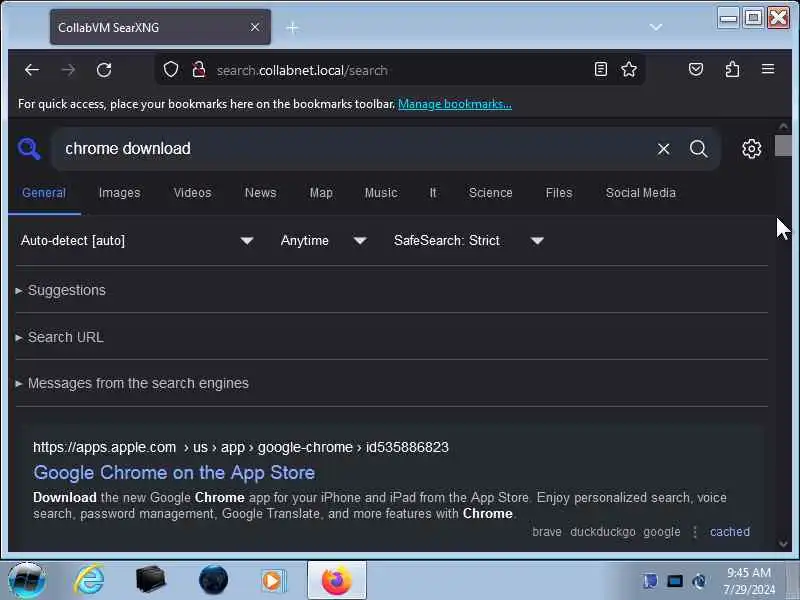Viewport: 800px width, 600px height.
Task: Click the duckduckgo engine label
Action: click(603, 532)
